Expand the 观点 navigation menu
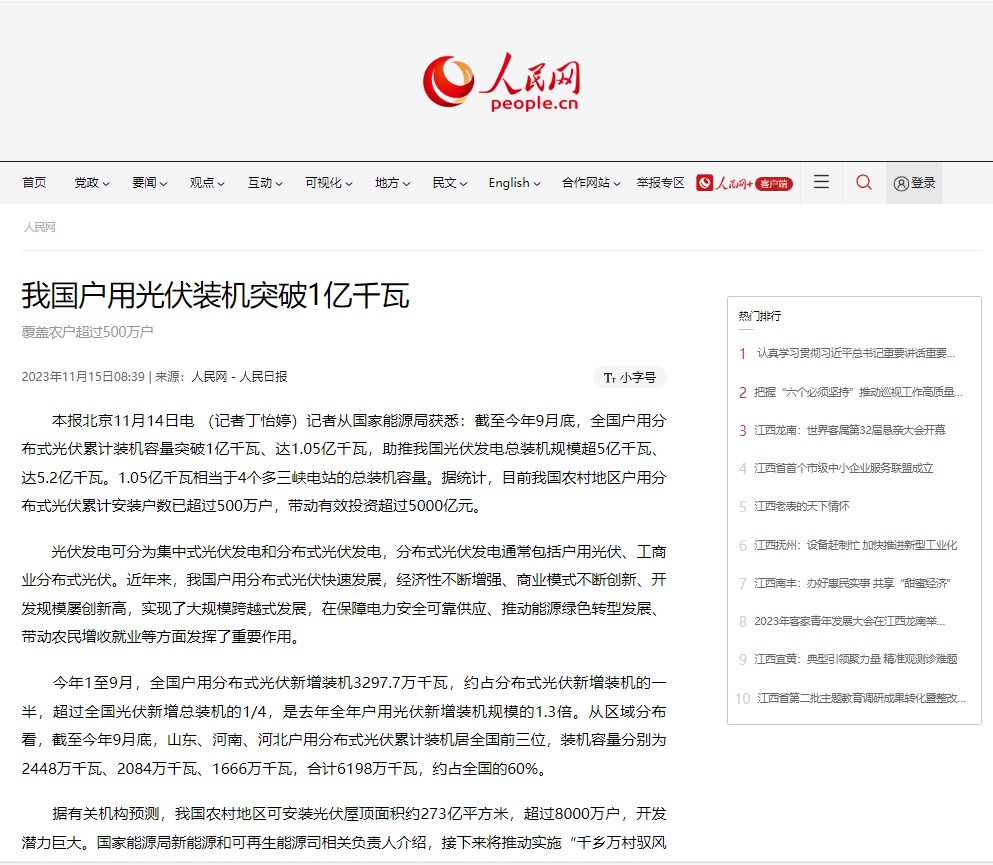The height and width of the screenshot is (865, 993). tap(207, 183)
